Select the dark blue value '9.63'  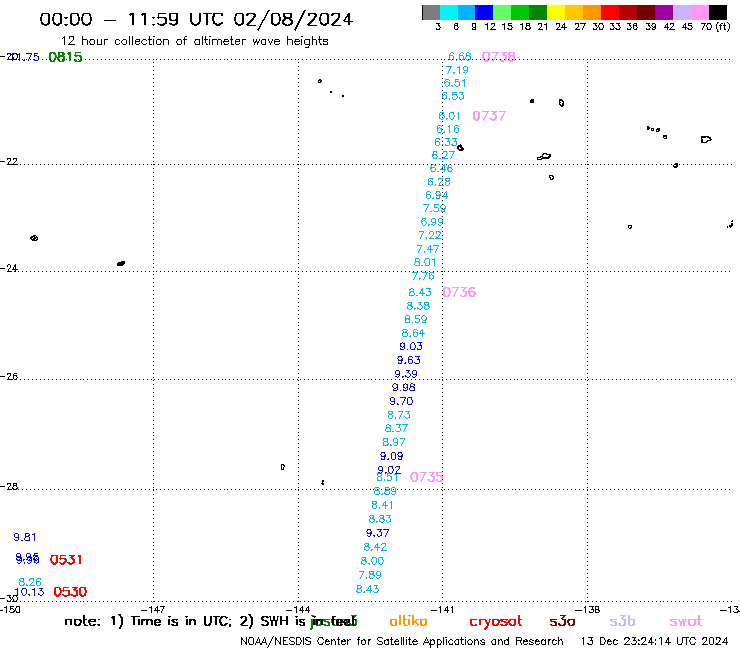click(408, 360)
